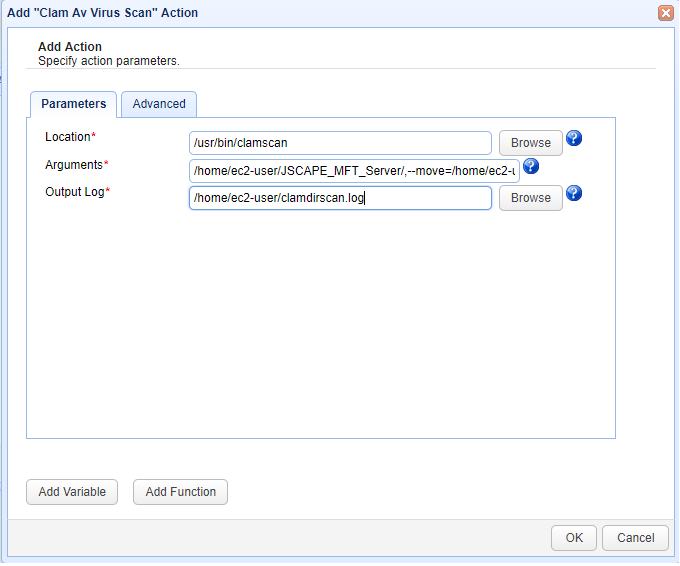Place cursor in Output Log field

(x=340, y=198)
